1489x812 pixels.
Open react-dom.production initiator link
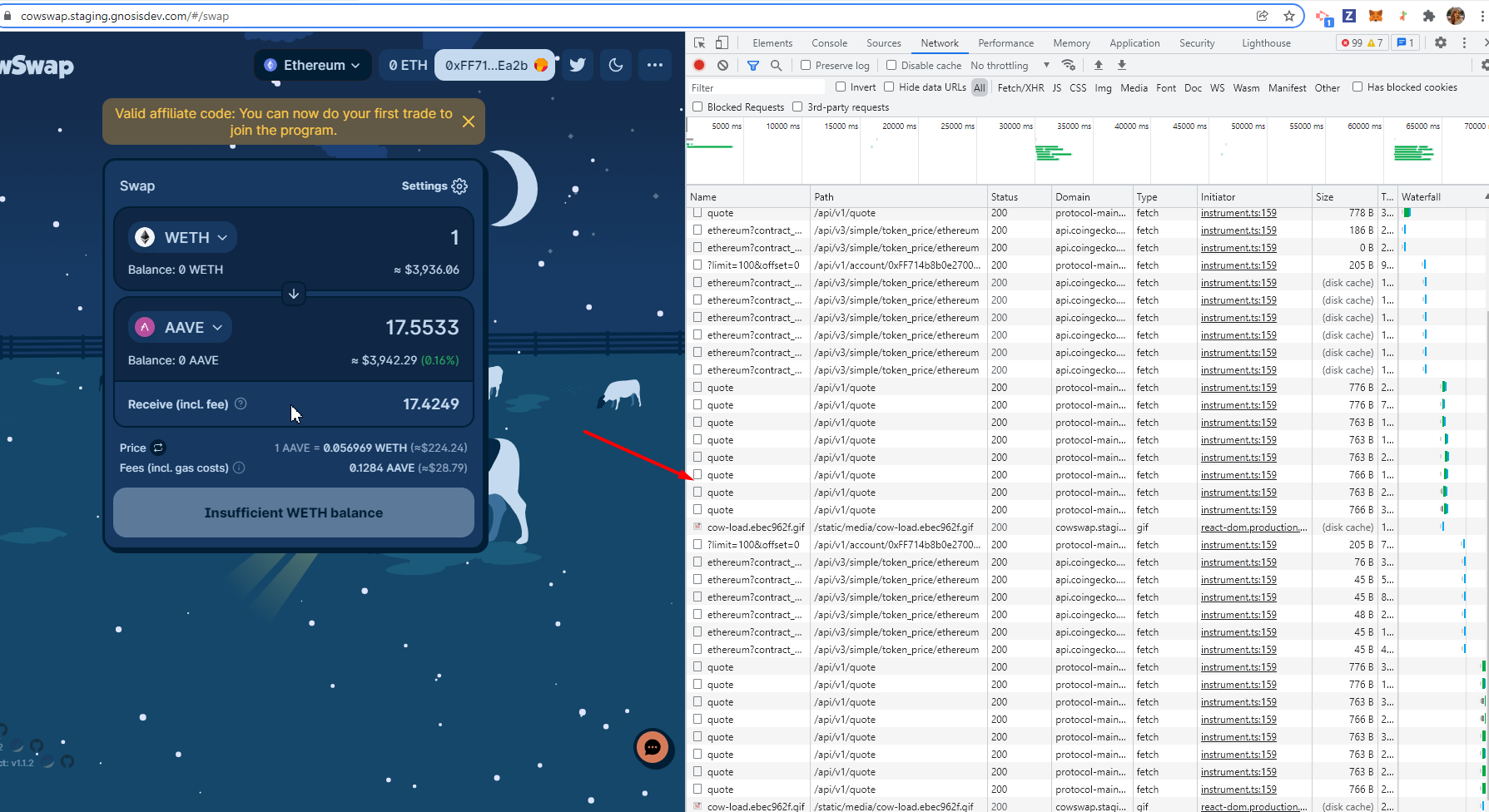tap(1253, 527)
